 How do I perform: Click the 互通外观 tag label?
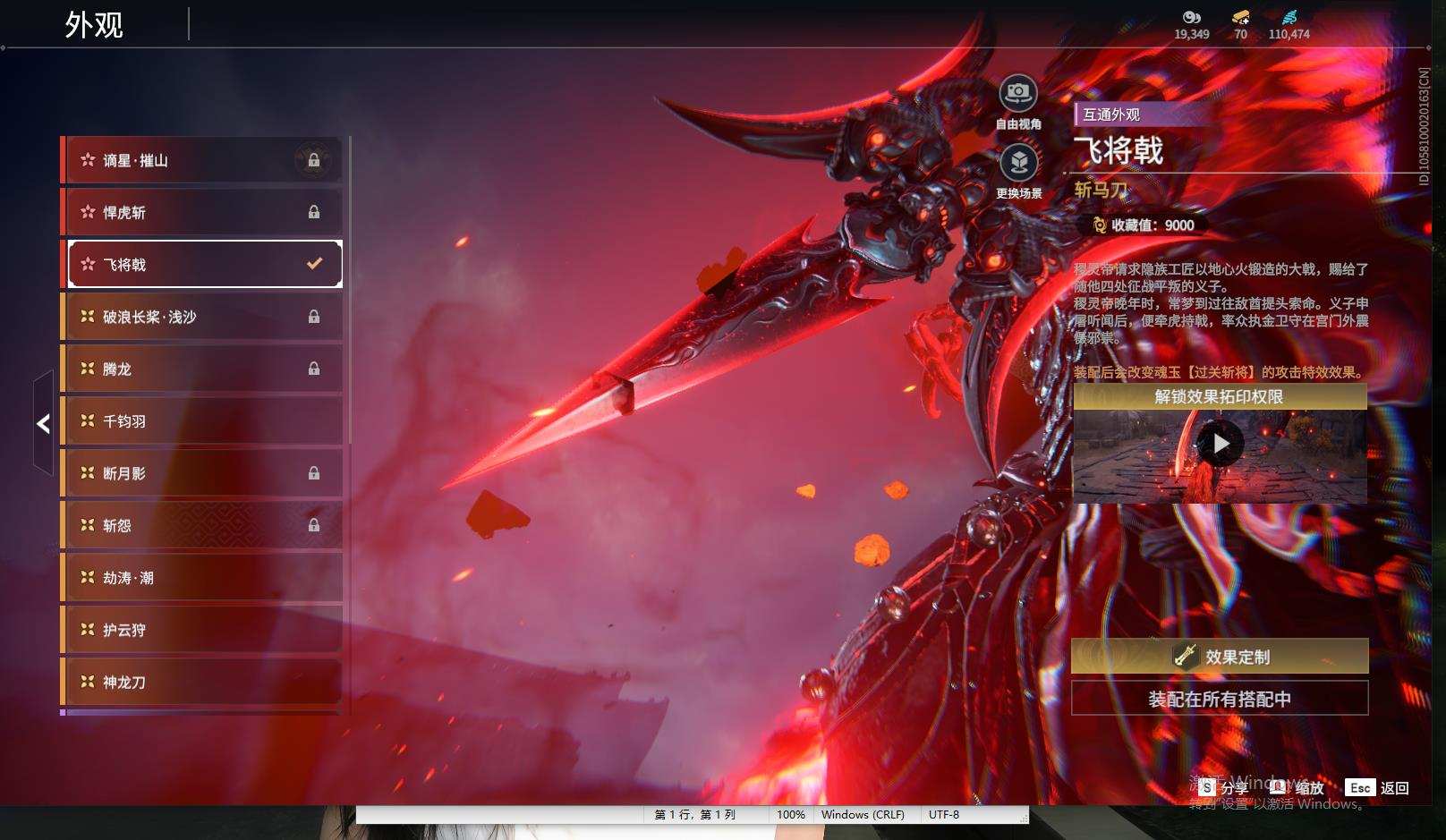pyautogui.click(x=1112, y=115)
